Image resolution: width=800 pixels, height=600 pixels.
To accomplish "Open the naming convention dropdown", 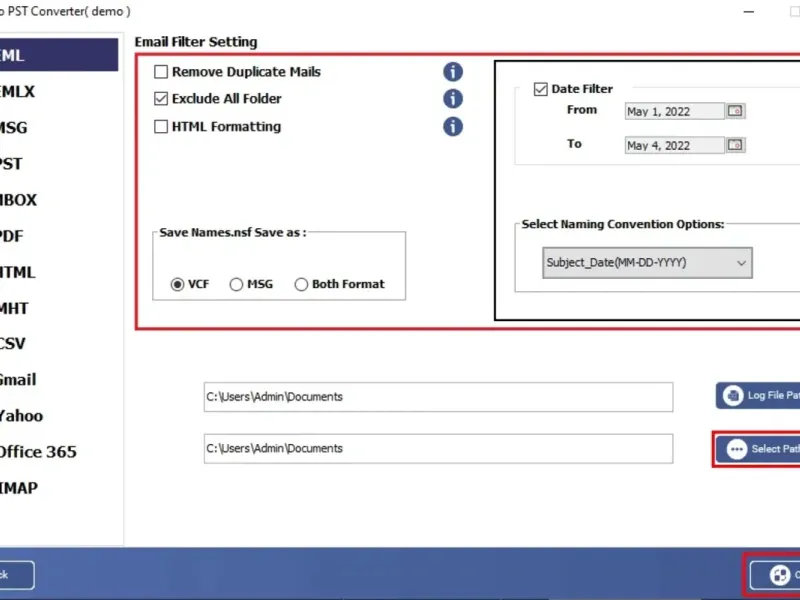I will pos(647,263).
